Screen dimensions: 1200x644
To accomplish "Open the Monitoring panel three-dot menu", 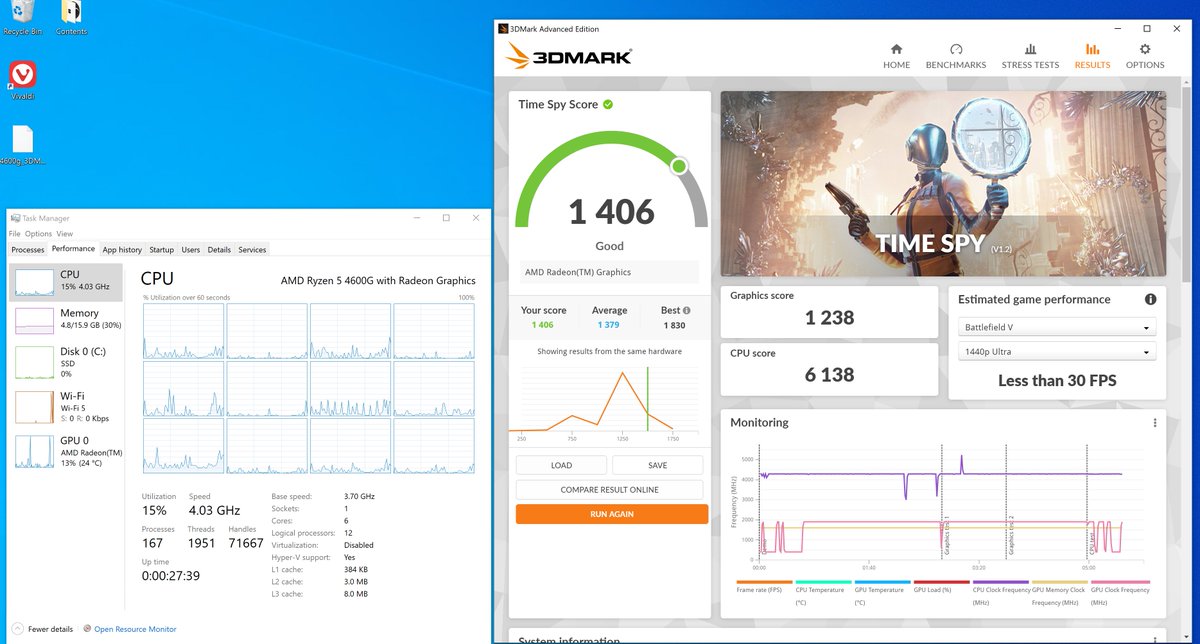I will [x=1155, y=423].
